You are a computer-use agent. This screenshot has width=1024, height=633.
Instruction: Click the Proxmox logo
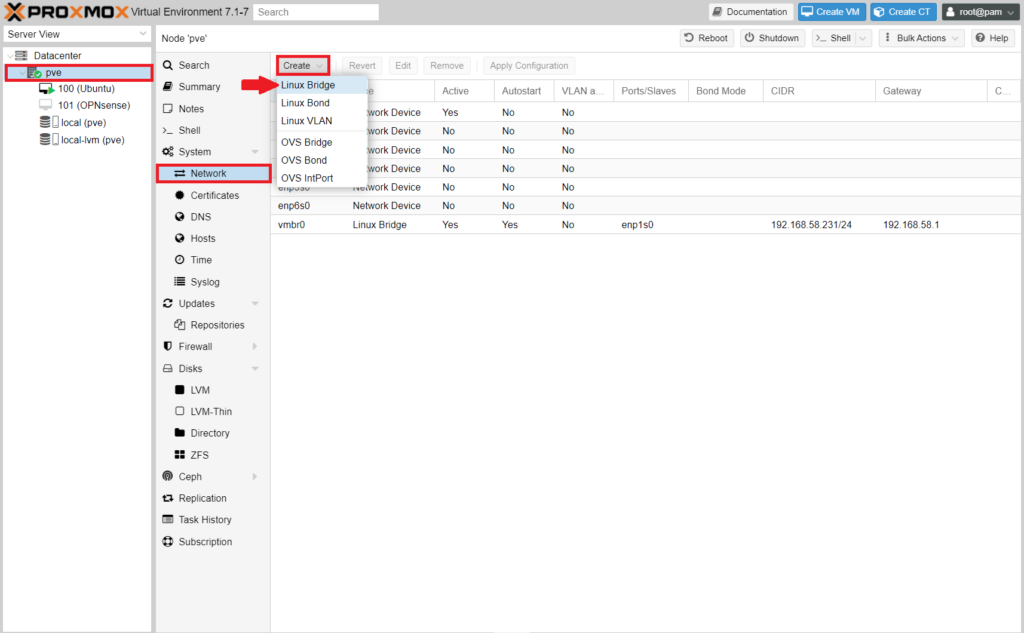[x=67, y=12]
